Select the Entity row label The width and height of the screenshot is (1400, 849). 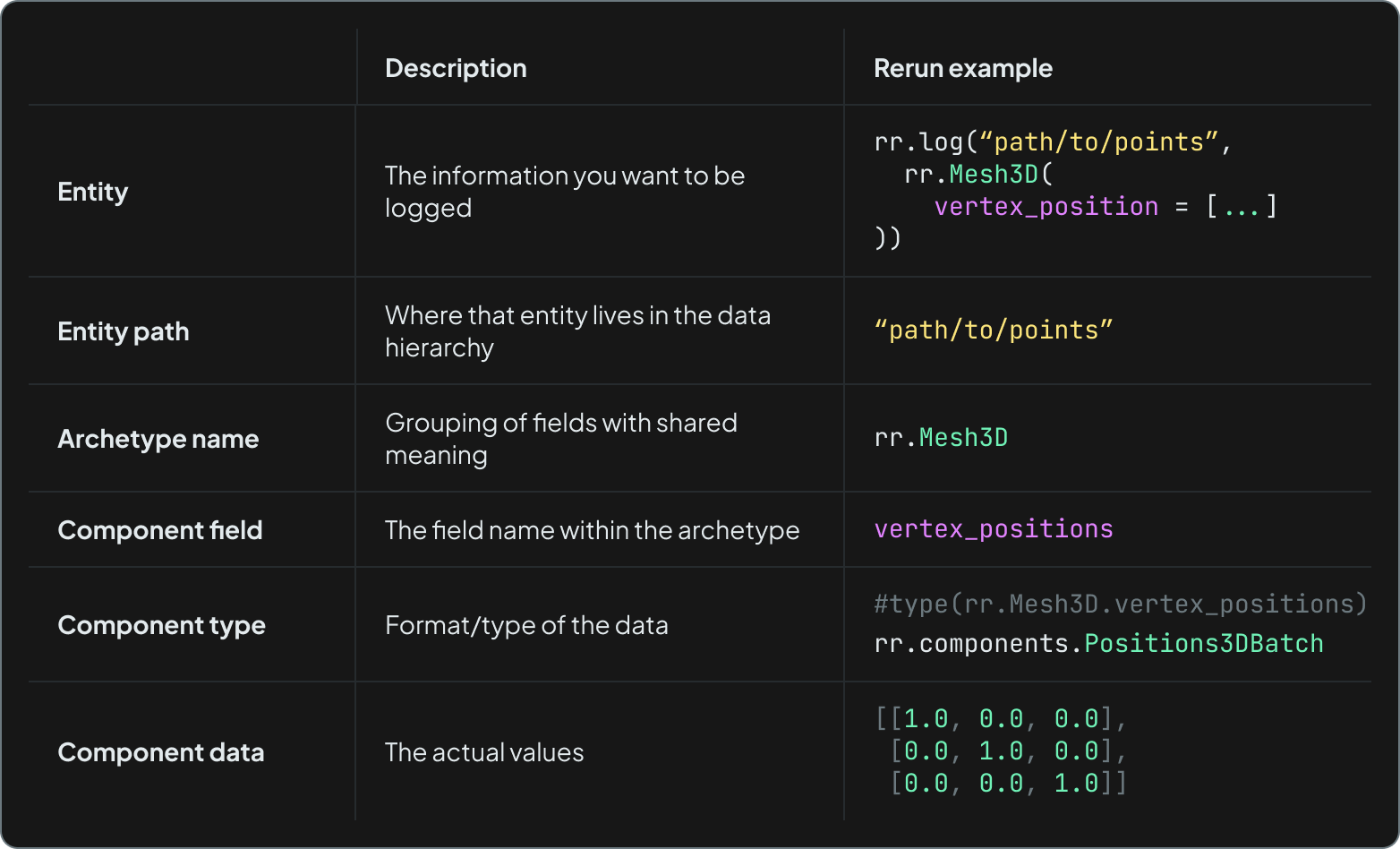click(92, 191)
